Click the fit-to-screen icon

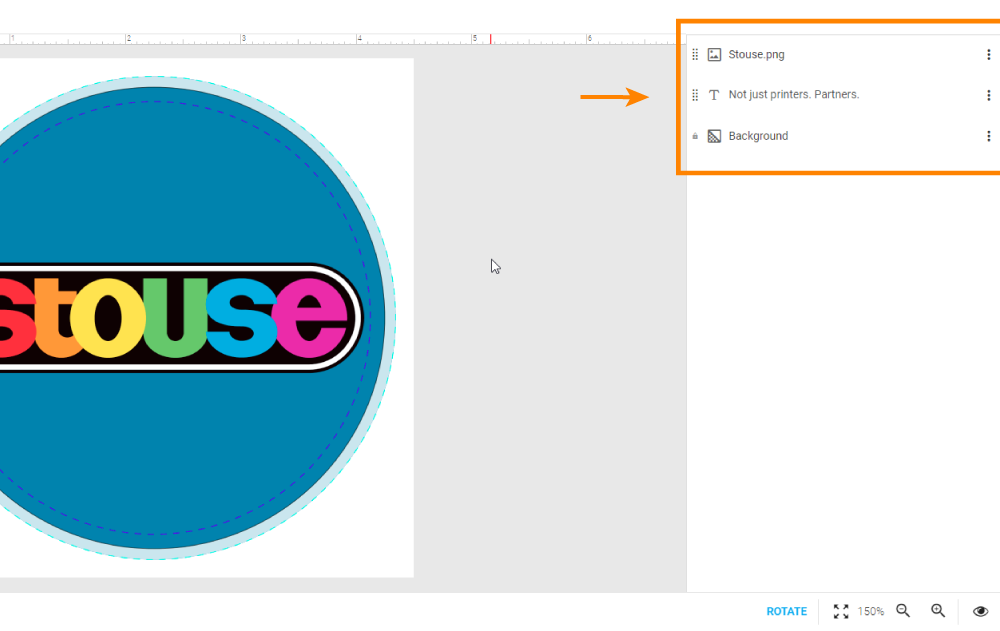click(841, 611)
